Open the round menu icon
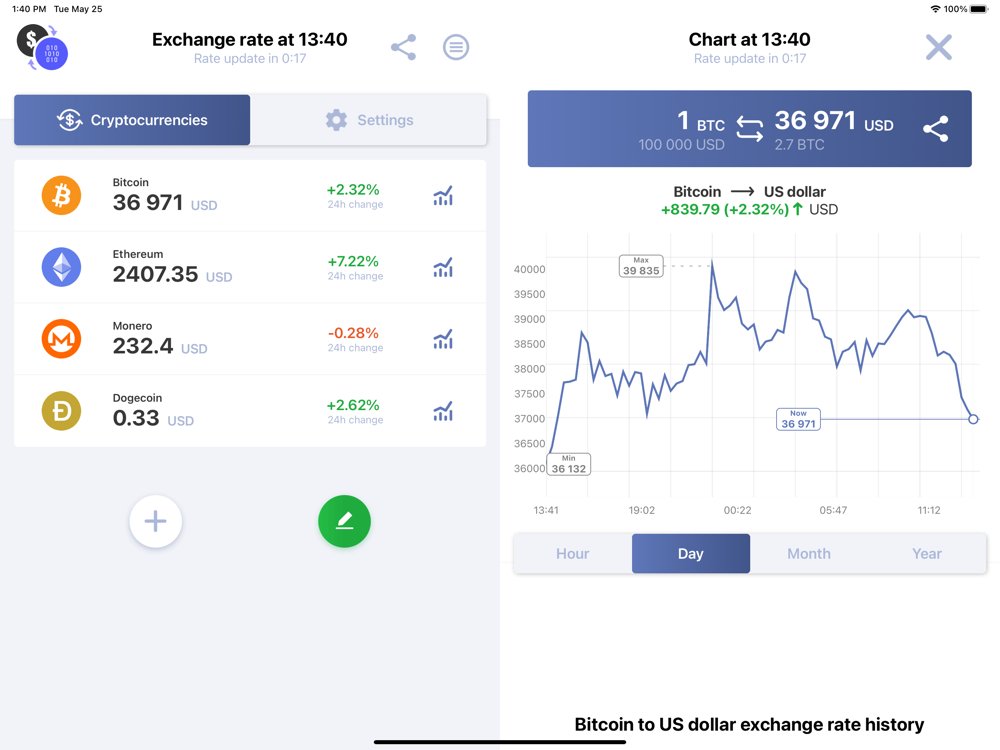The image size is (1000, 750). (x=456, y=47)
